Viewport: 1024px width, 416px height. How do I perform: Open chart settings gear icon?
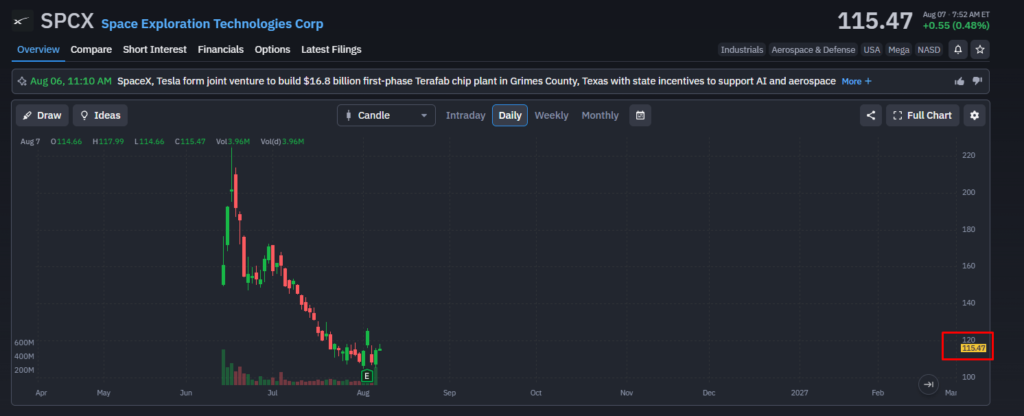(x=974, y=116)
